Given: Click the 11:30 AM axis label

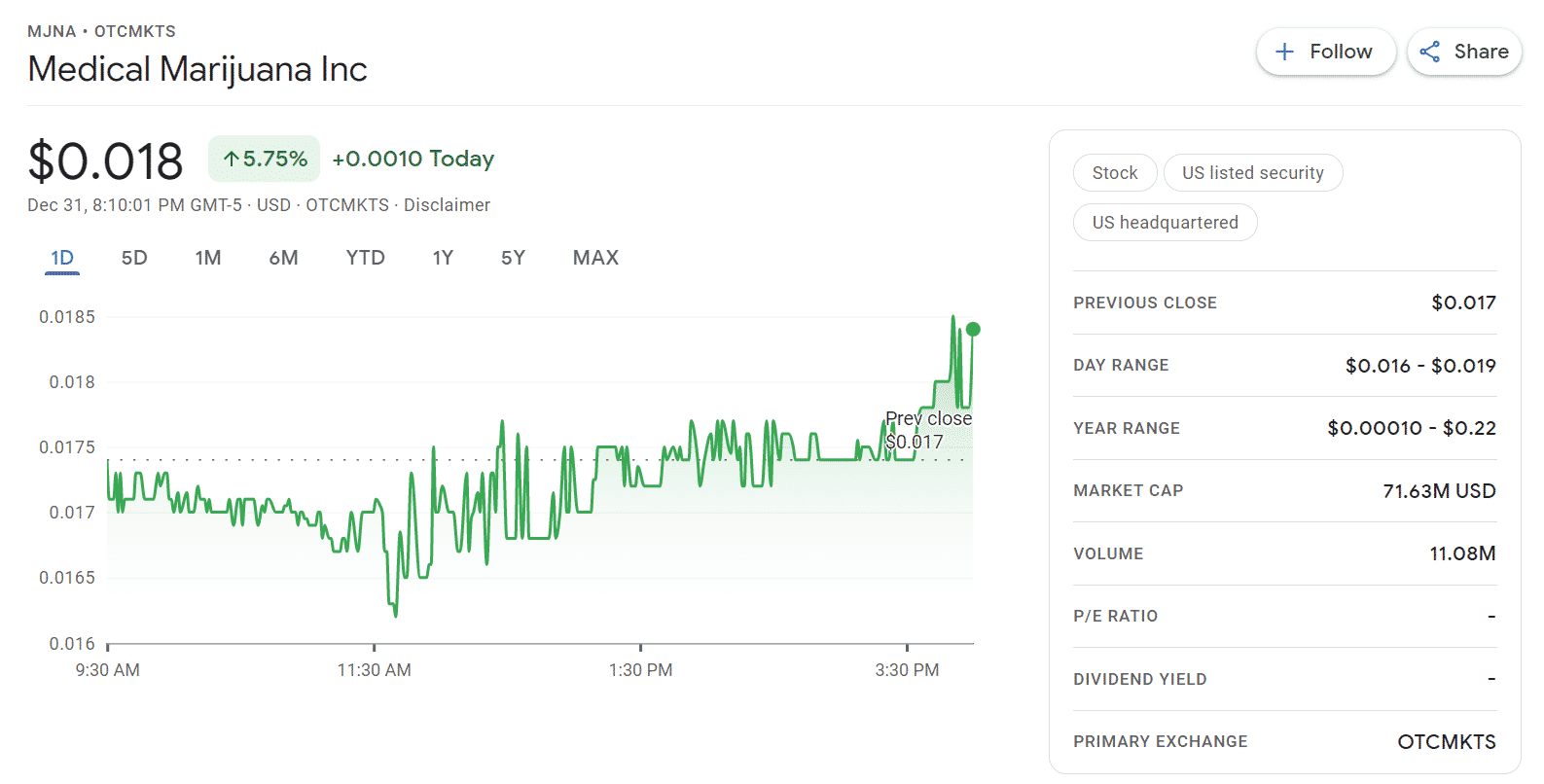Looking at the screenshot, I should (375, 670).
